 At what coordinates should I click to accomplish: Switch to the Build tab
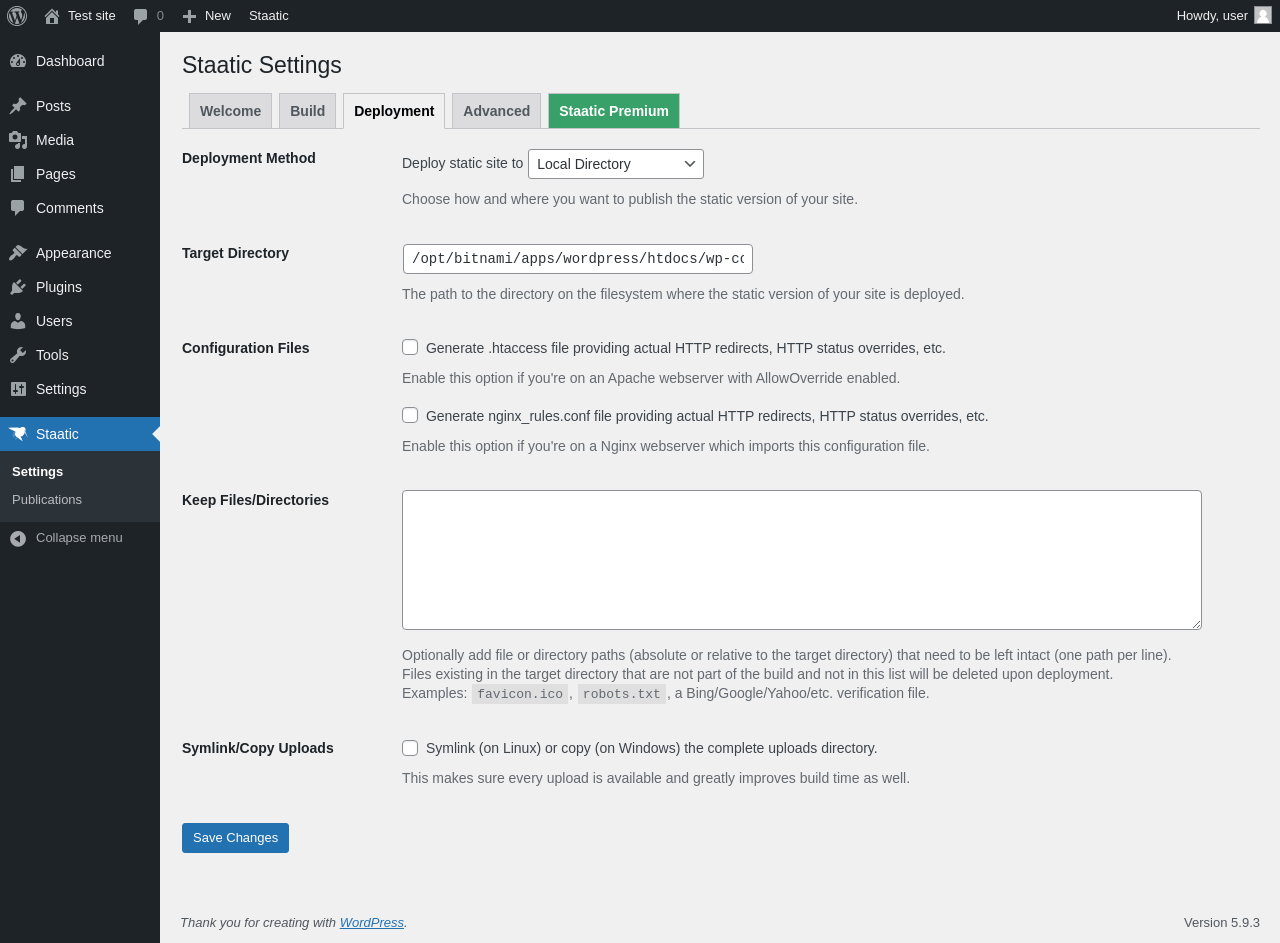click(x=307, y=111)
